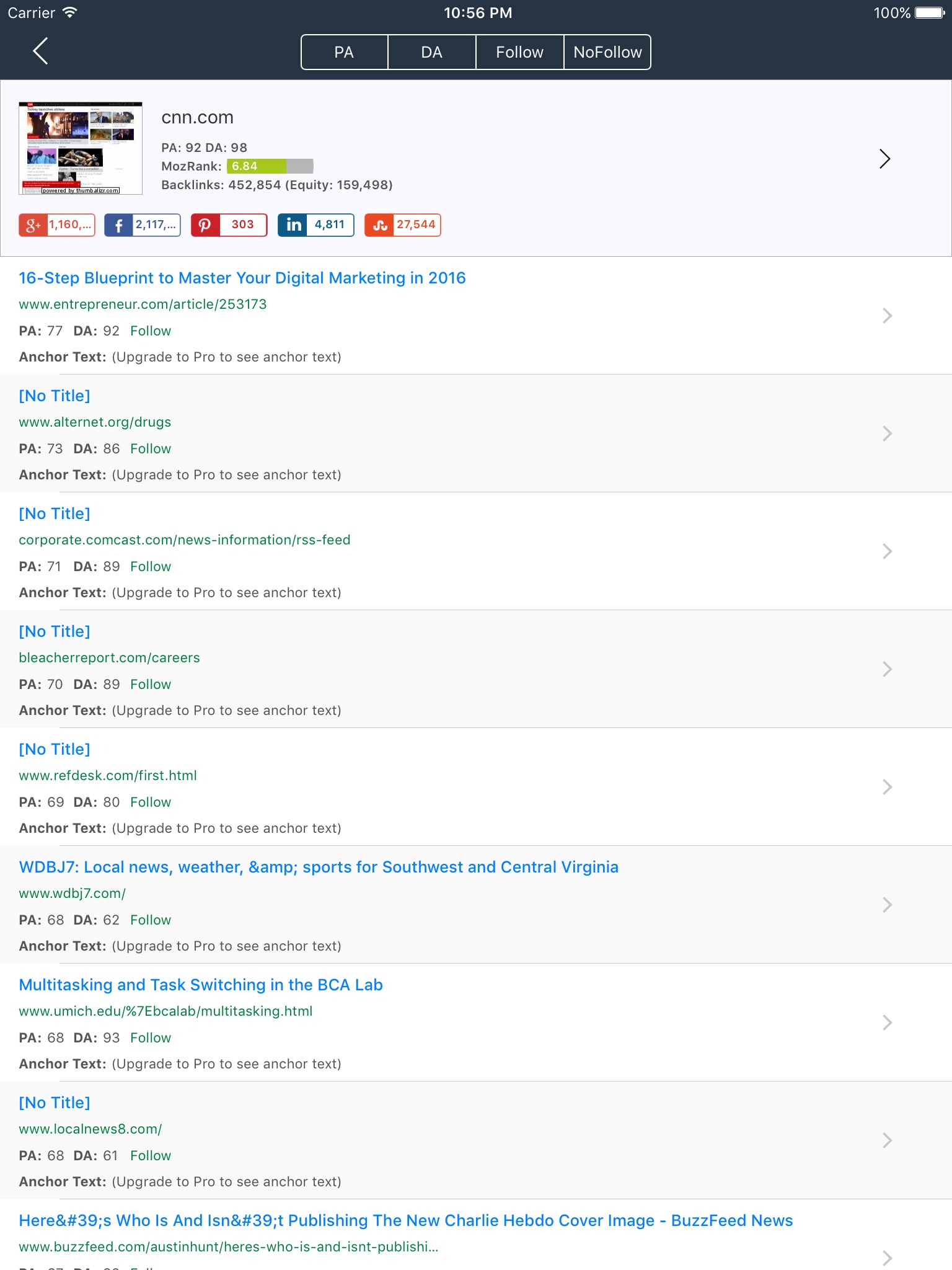Tap Follow label on entrepreneur.com row
This screenshot has height=1270, width=952.
tap(151, 331)
